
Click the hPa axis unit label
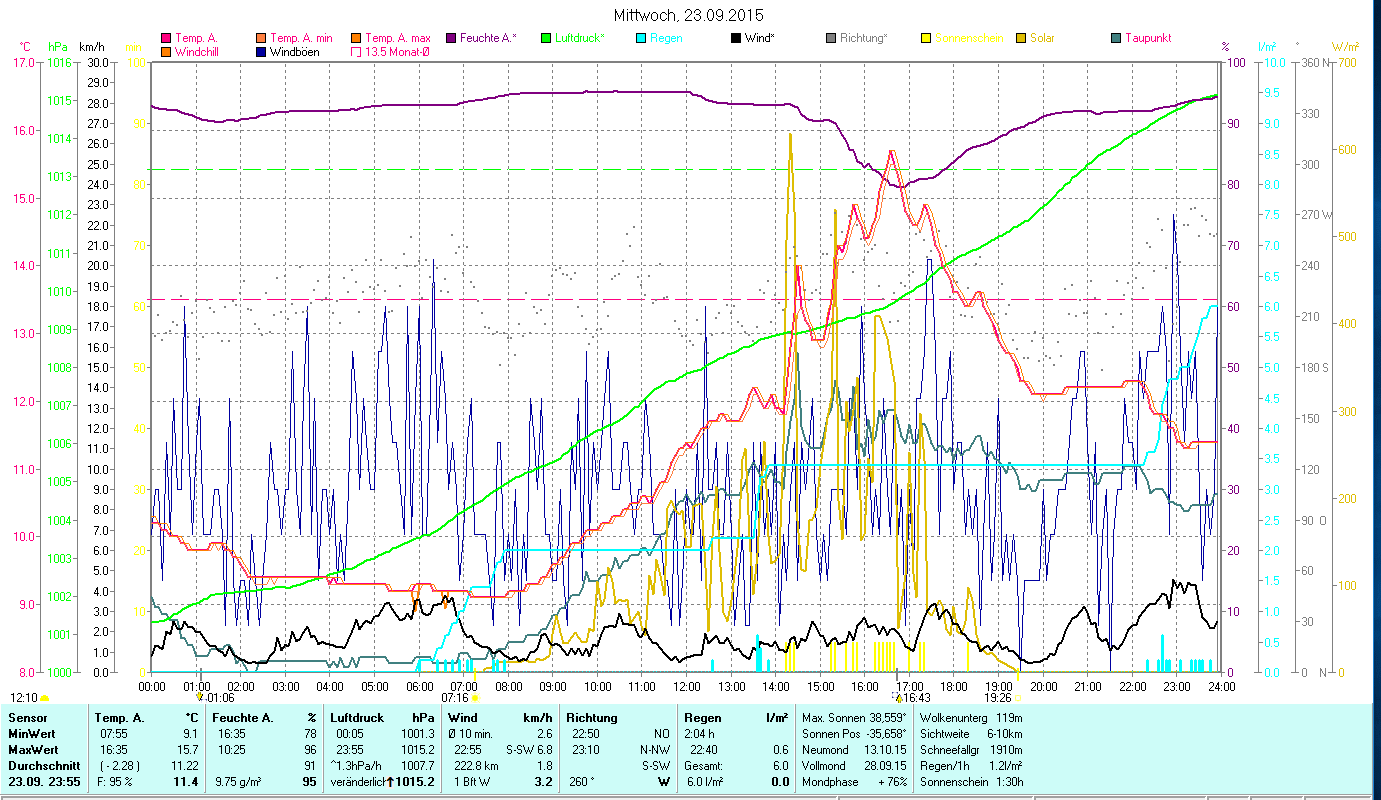point(58,47)
